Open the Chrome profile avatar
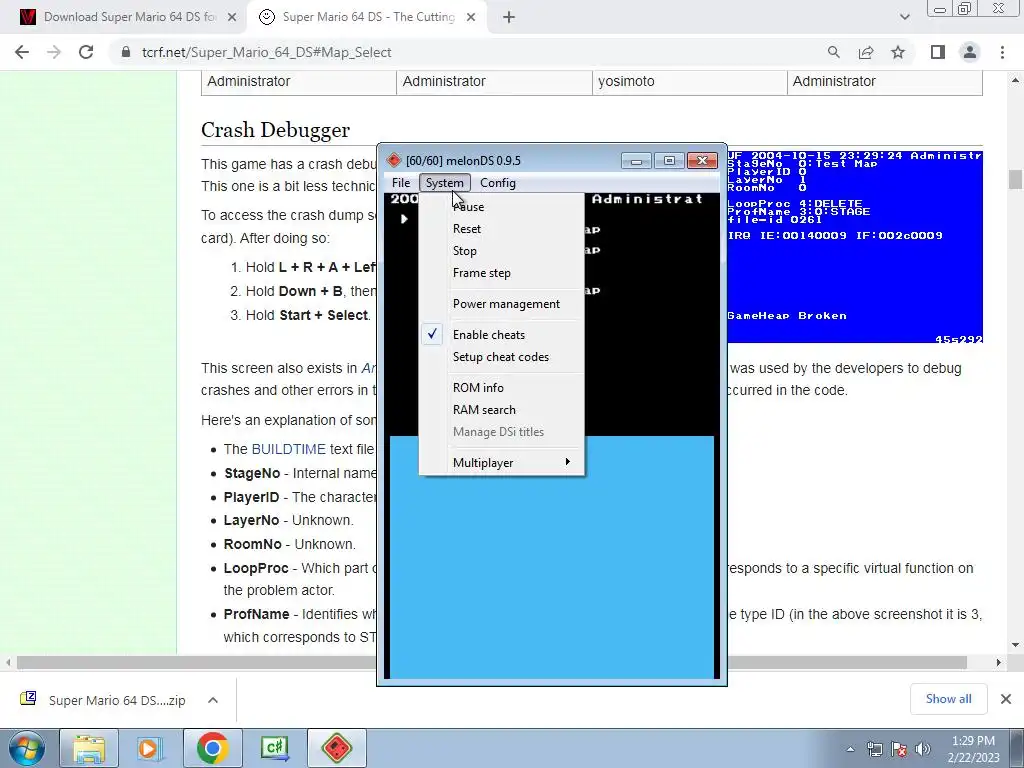Screen dimensions: 1024x768 point(970,52)
